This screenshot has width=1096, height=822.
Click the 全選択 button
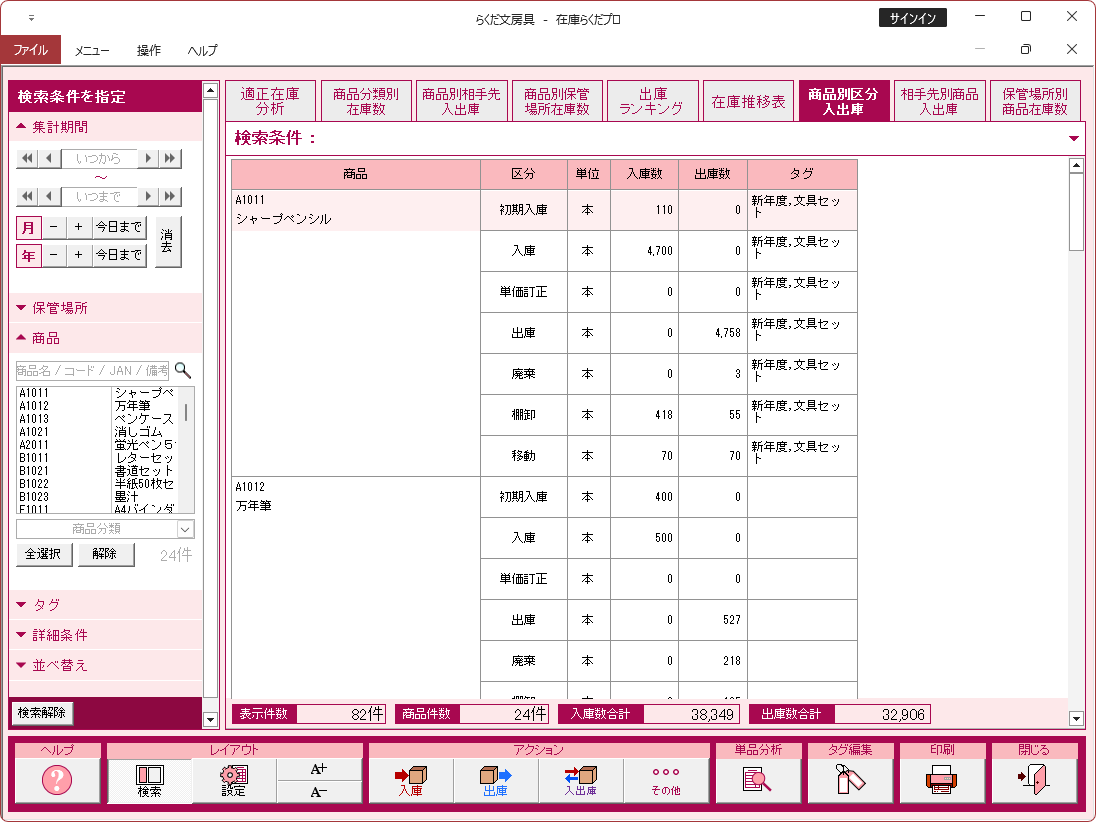tap(44, 555)
